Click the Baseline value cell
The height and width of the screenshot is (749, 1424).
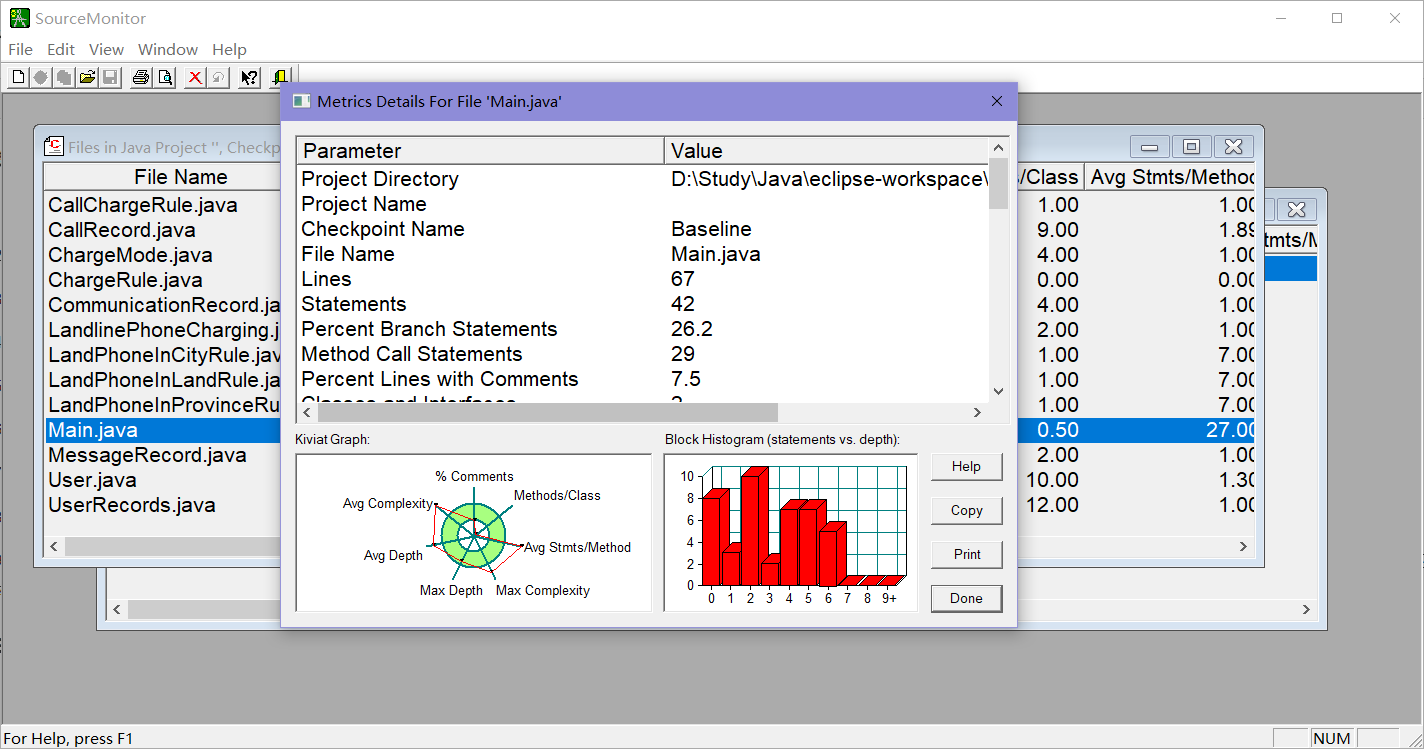pyautogui.click(x=711, y=229)
